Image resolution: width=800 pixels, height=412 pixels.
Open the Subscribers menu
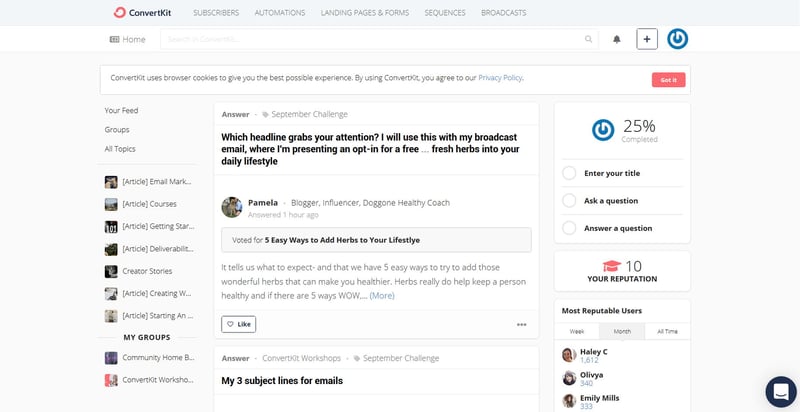click(x=216, y=13)
